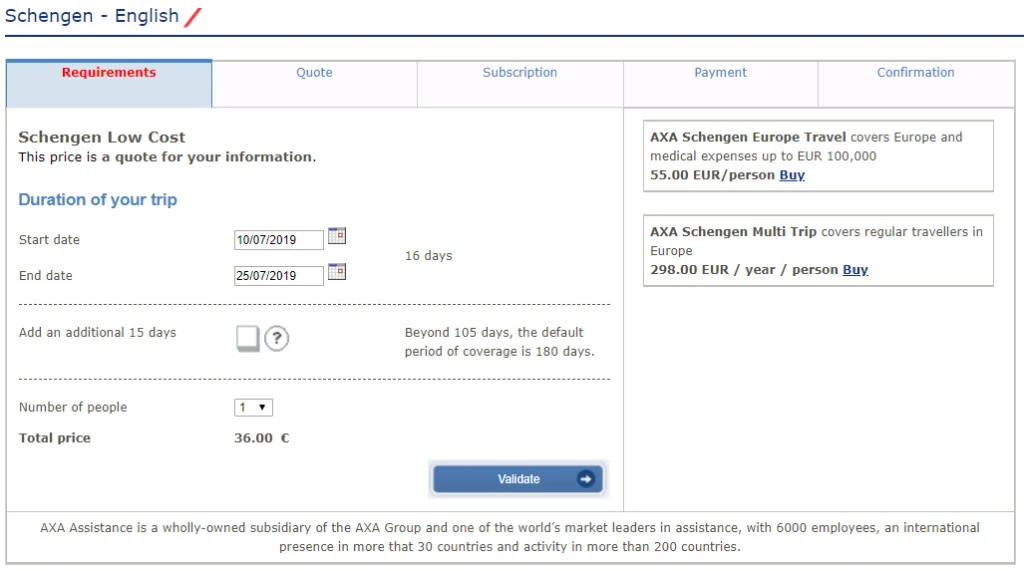Switch to the Quote tab
Image resolution: width=1024 pixels, height=571 pixels.
pyautogui.click(x=314, y=73)
